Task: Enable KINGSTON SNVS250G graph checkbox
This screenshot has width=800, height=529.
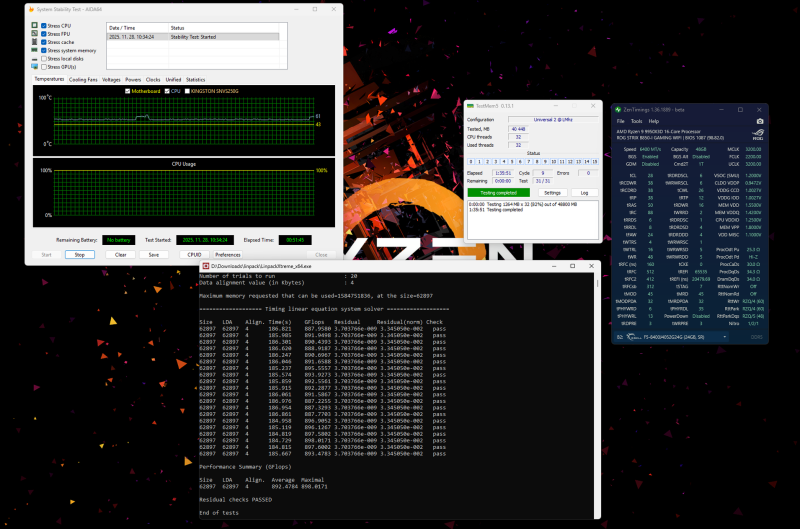Action: 187,91
